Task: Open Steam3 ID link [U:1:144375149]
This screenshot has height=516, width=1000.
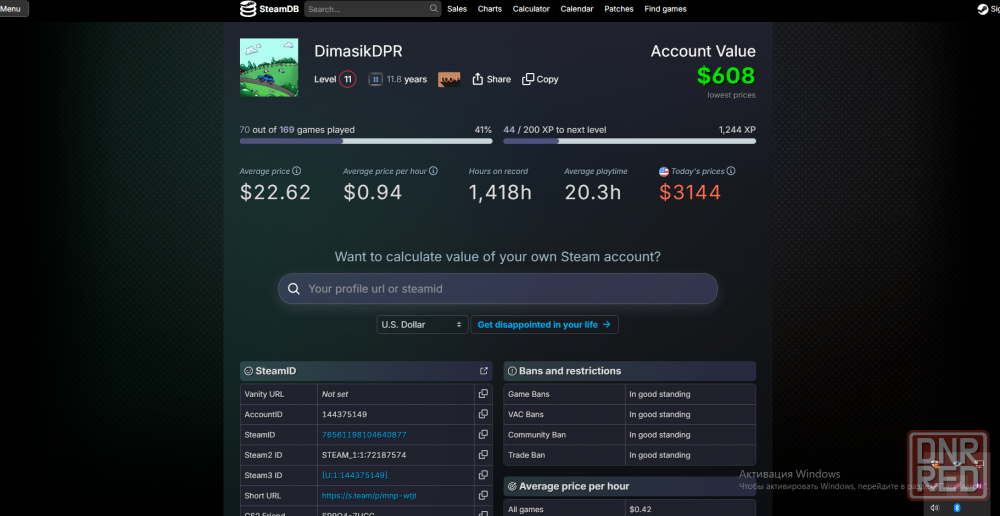Action: click(x=355, y=475)
